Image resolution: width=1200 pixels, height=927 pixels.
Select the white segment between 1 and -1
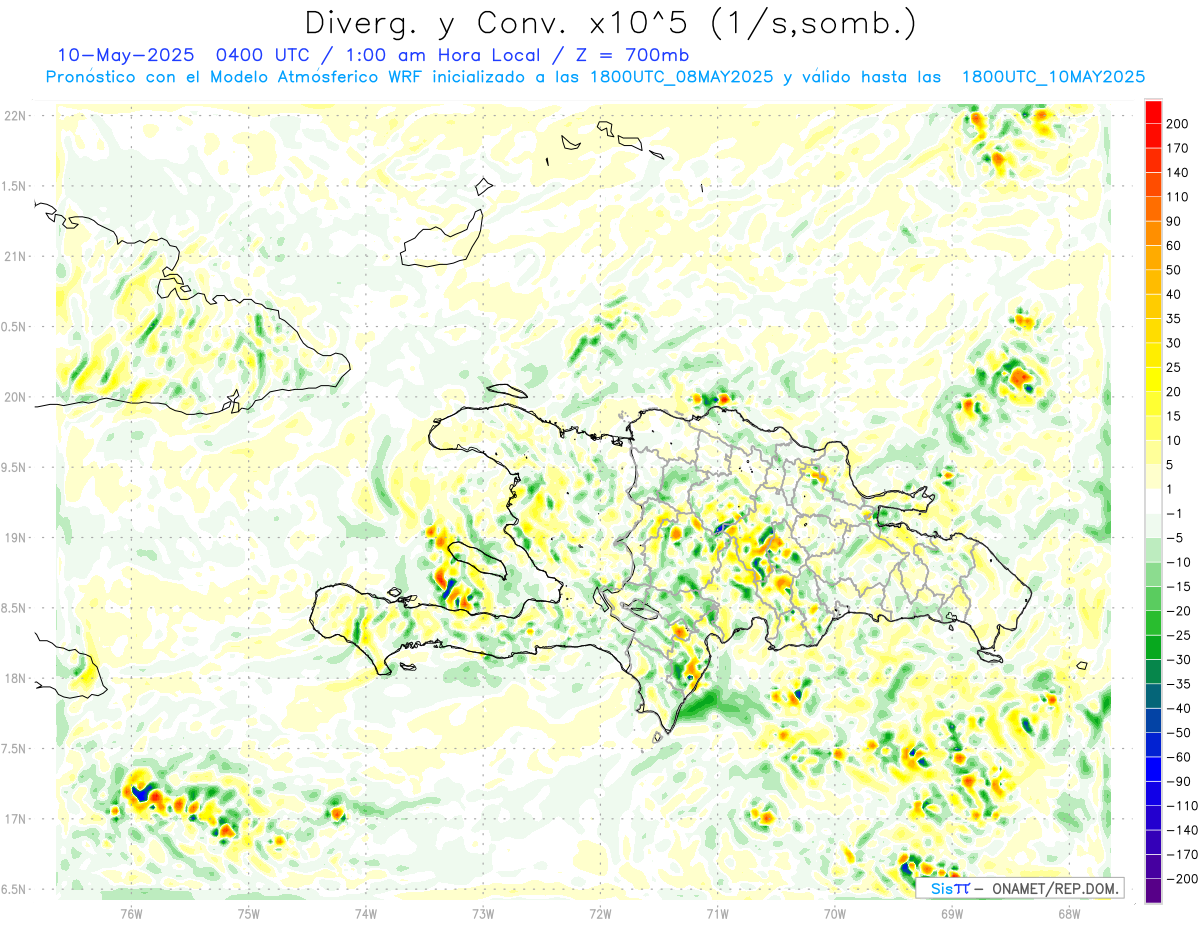coord(1153,501)
